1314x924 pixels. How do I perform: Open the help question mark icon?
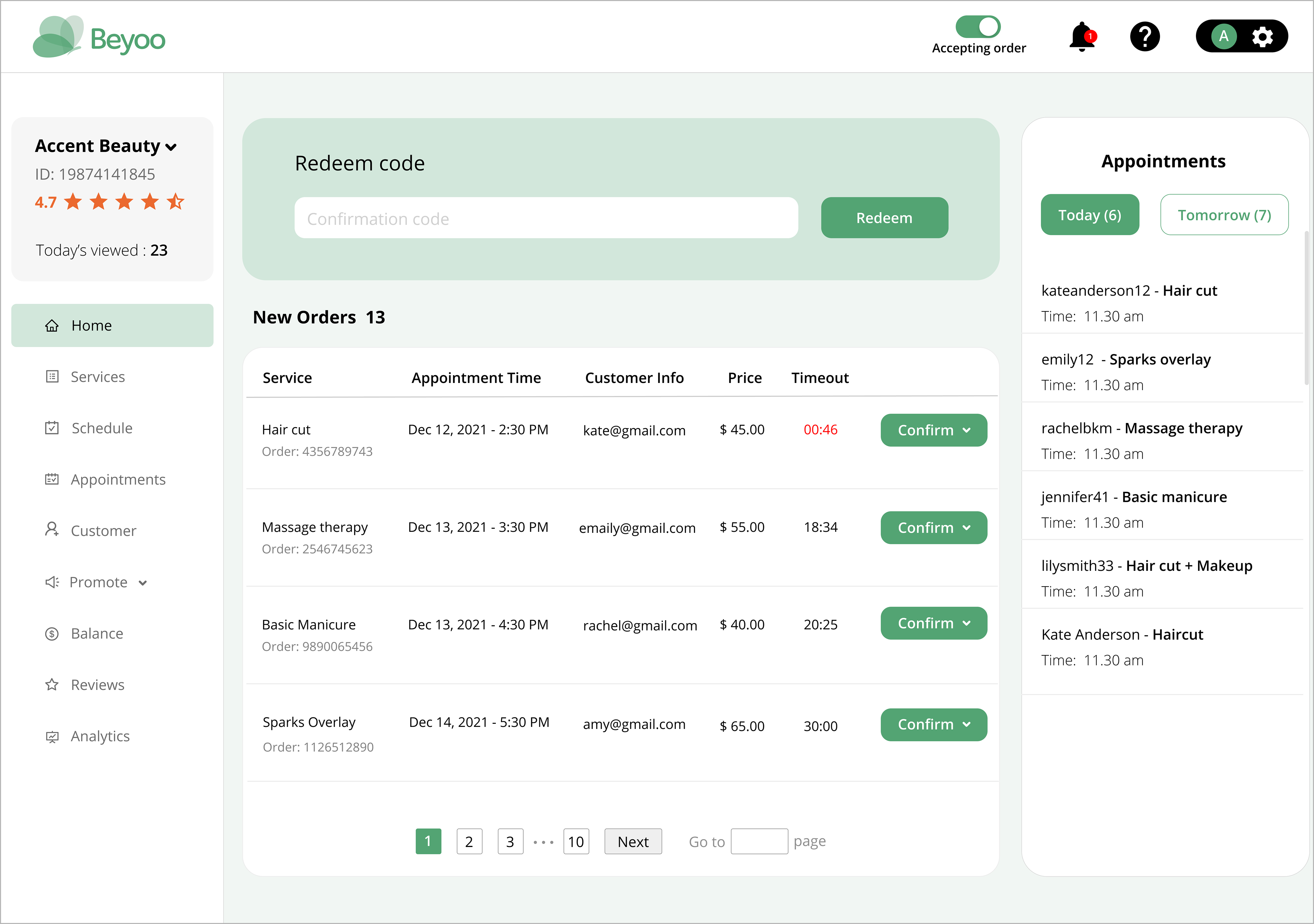1145,37
